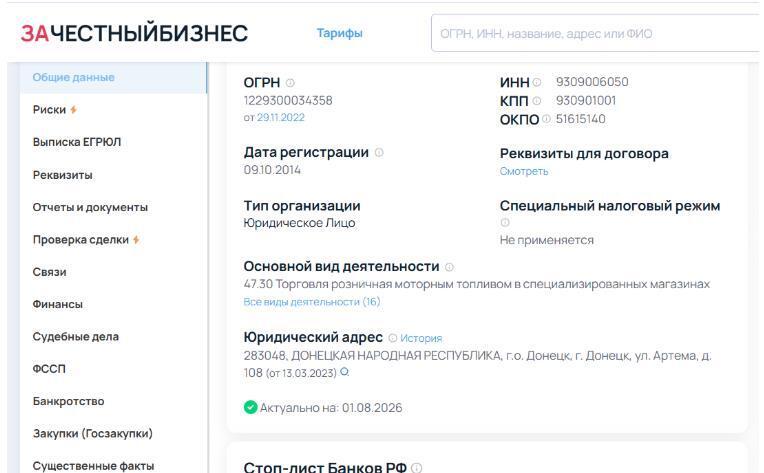
Task: Click the info icon beside ИНН
Action: click(x=537, y=82)
